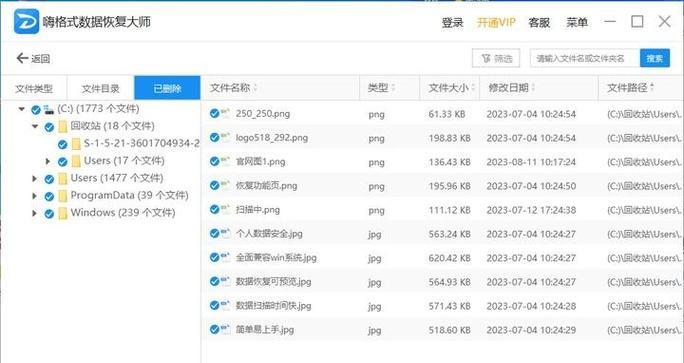Click the Users (1477) folder icon
This screenshot has width=684, height=363.
click(63, 179)
